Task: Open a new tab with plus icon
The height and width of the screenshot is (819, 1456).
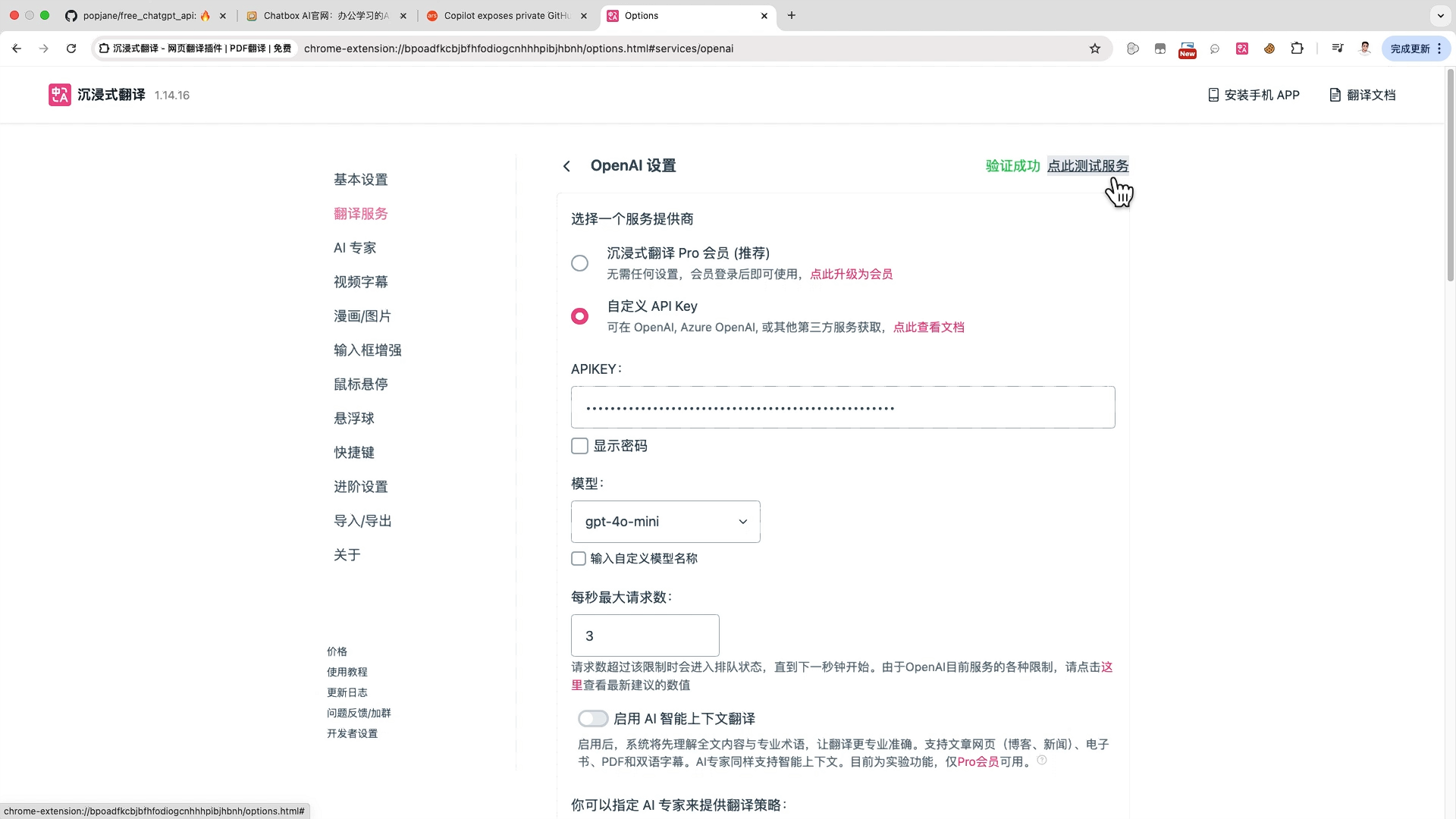Action: [792, 15]
